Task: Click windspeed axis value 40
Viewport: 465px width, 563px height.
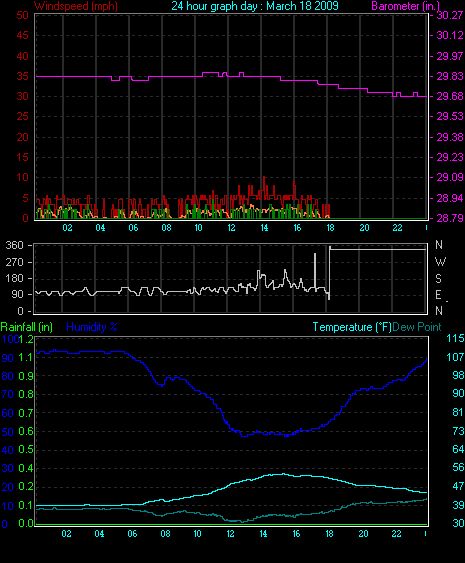Action: pyautogui.click(x=22, y=56)
